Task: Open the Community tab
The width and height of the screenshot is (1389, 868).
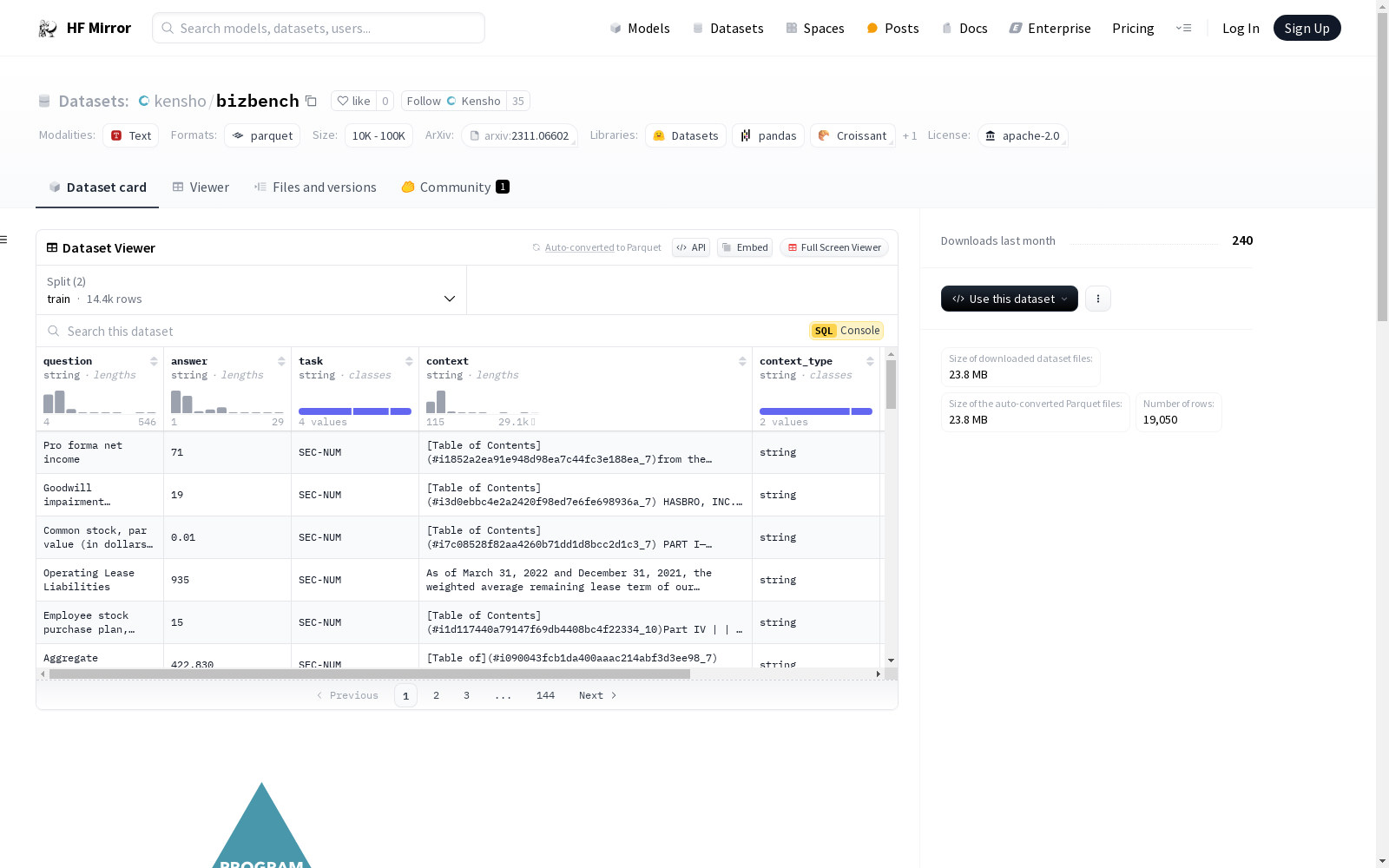Action: tap(455, 187)
